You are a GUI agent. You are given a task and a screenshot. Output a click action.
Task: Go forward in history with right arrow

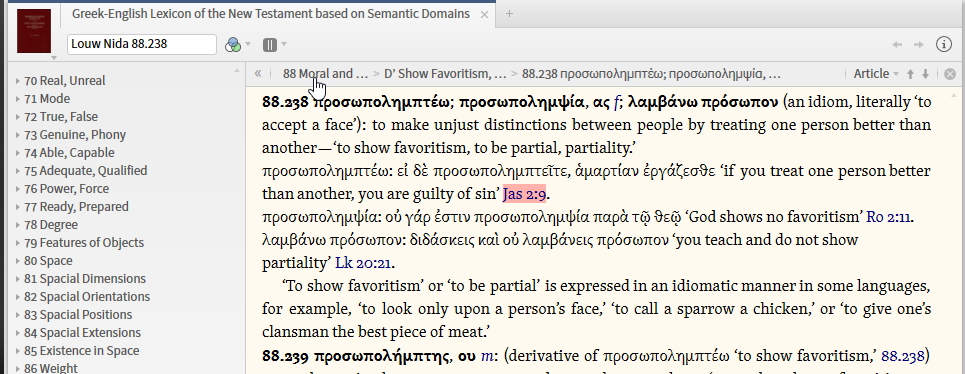tap(918, 44)
